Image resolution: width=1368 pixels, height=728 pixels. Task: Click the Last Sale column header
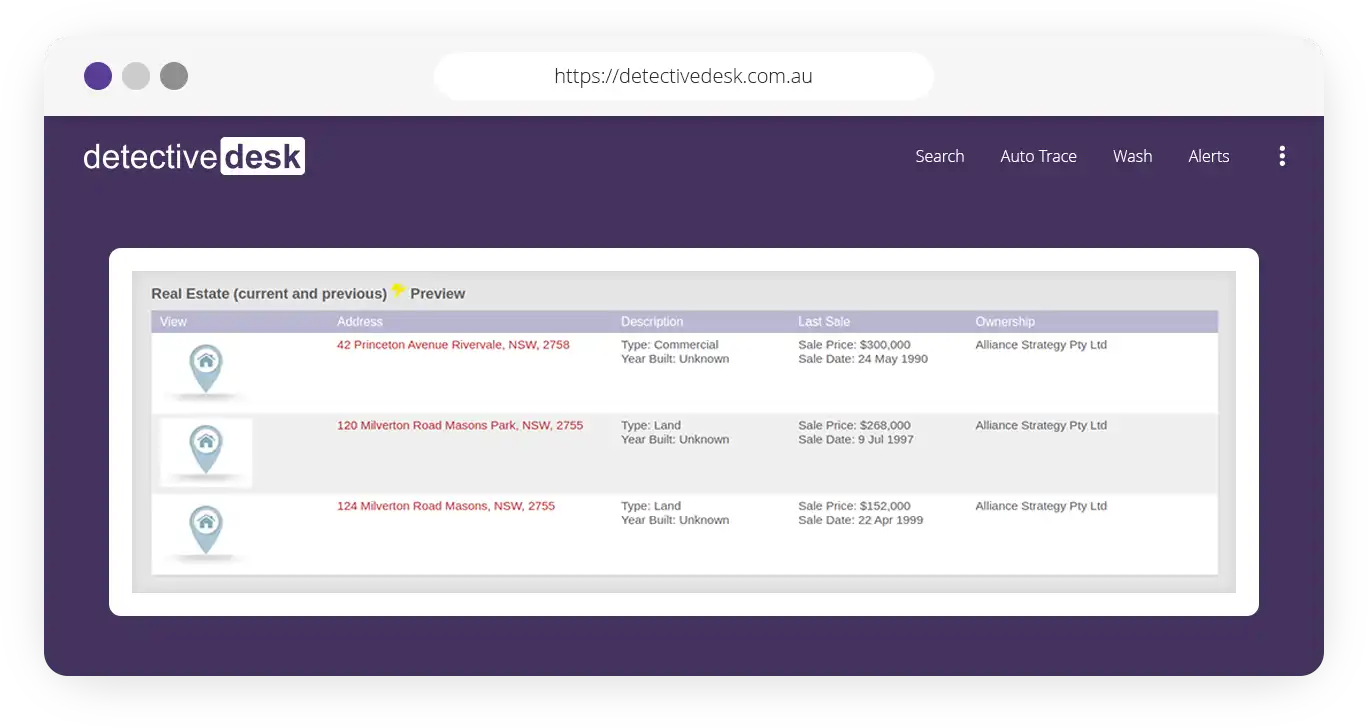824,322
